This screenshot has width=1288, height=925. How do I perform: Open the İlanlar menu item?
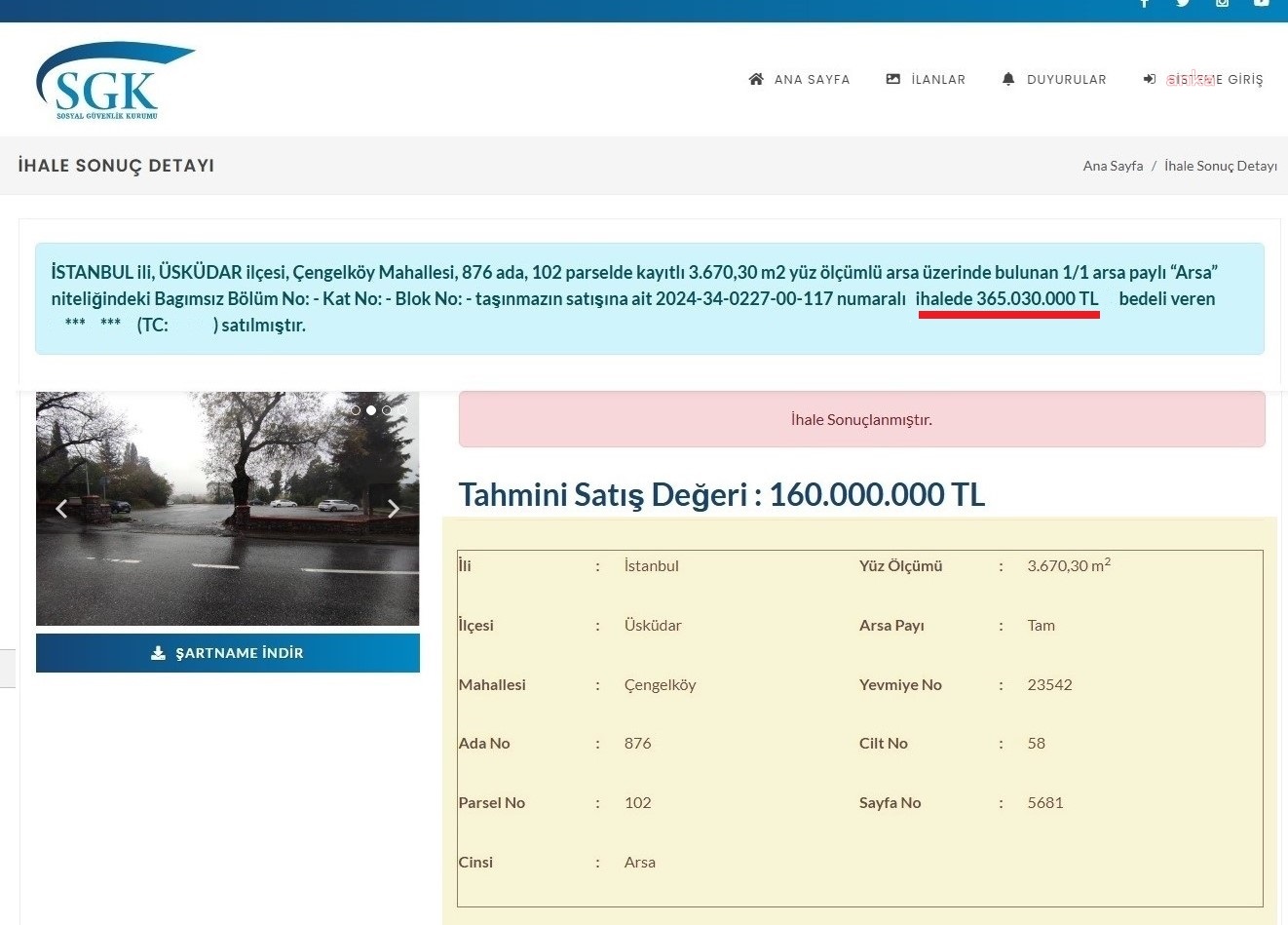926,79
